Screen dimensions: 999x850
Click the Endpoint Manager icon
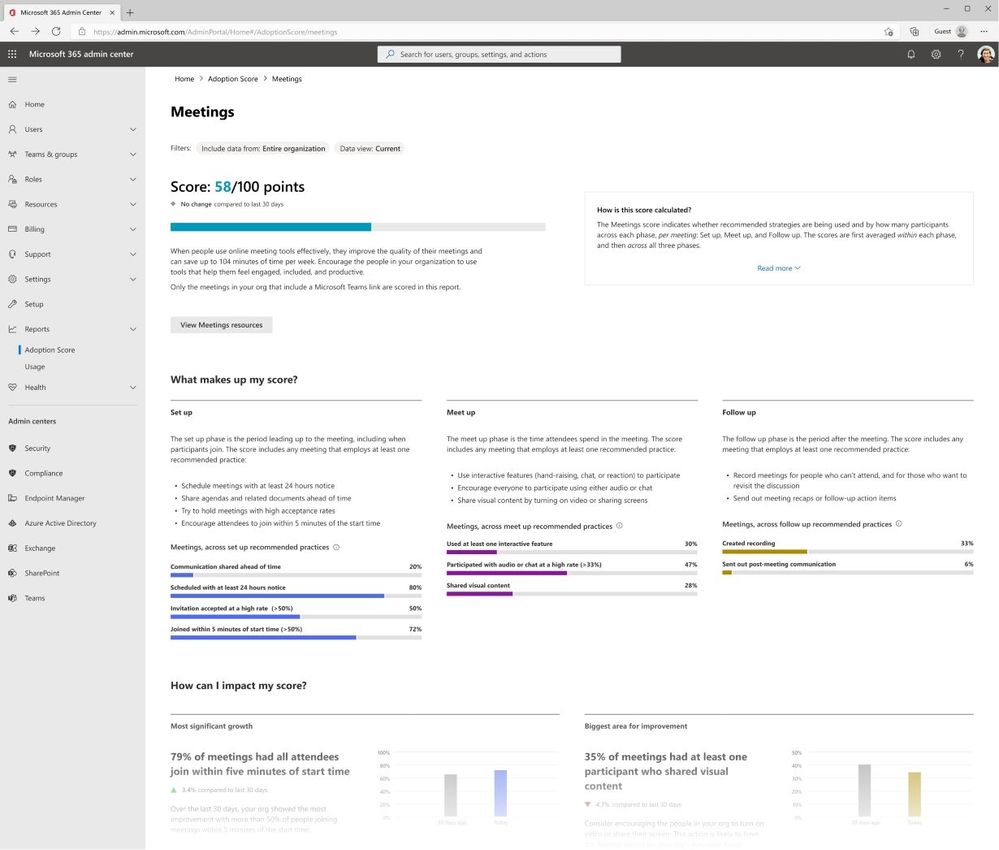pyautogui.click(x=12, y=498)
